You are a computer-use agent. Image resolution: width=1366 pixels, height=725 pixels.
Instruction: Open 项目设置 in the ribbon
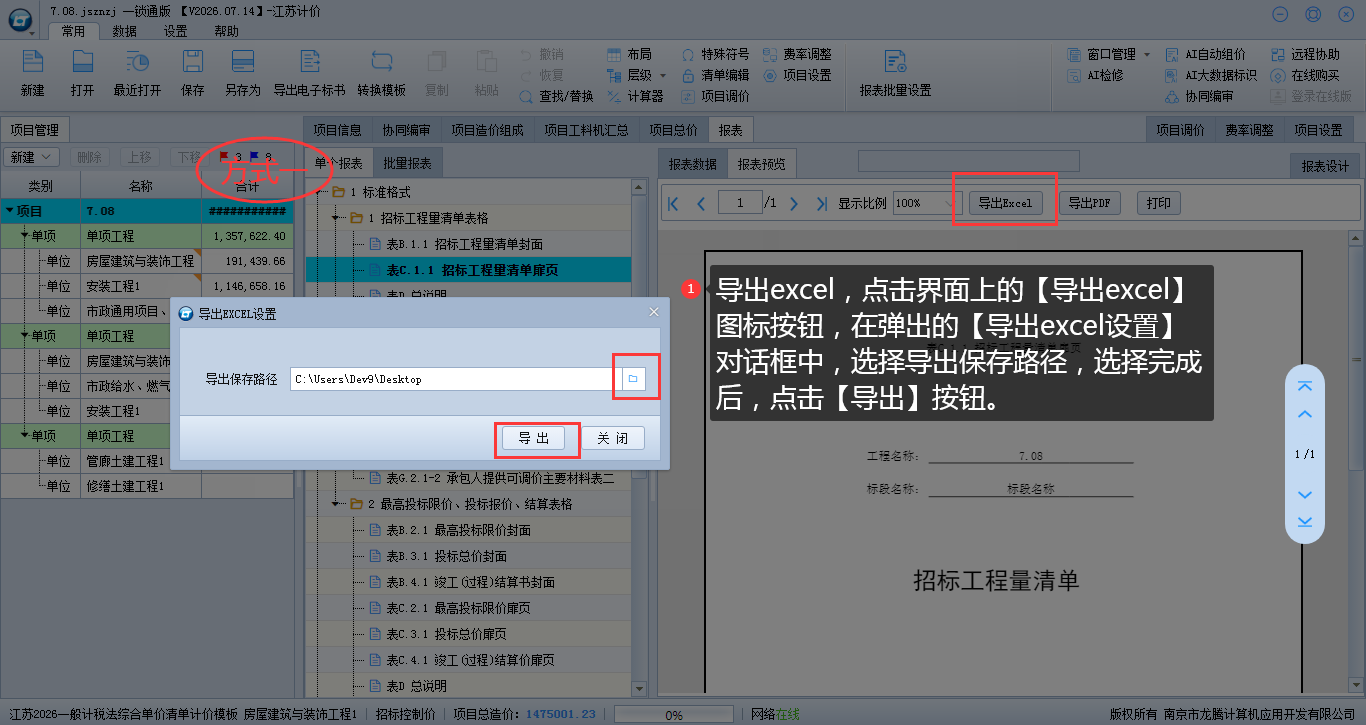[x=797, y=75]
